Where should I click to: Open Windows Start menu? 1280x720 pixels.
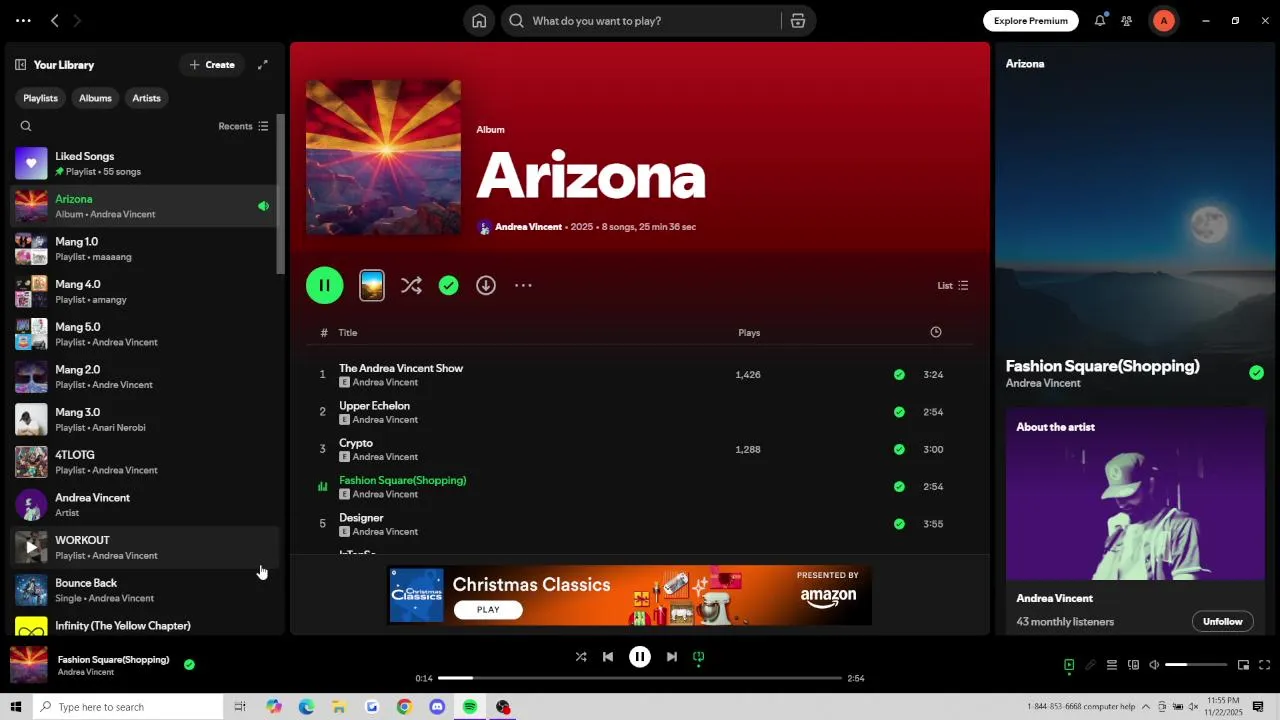click(15, 707)
